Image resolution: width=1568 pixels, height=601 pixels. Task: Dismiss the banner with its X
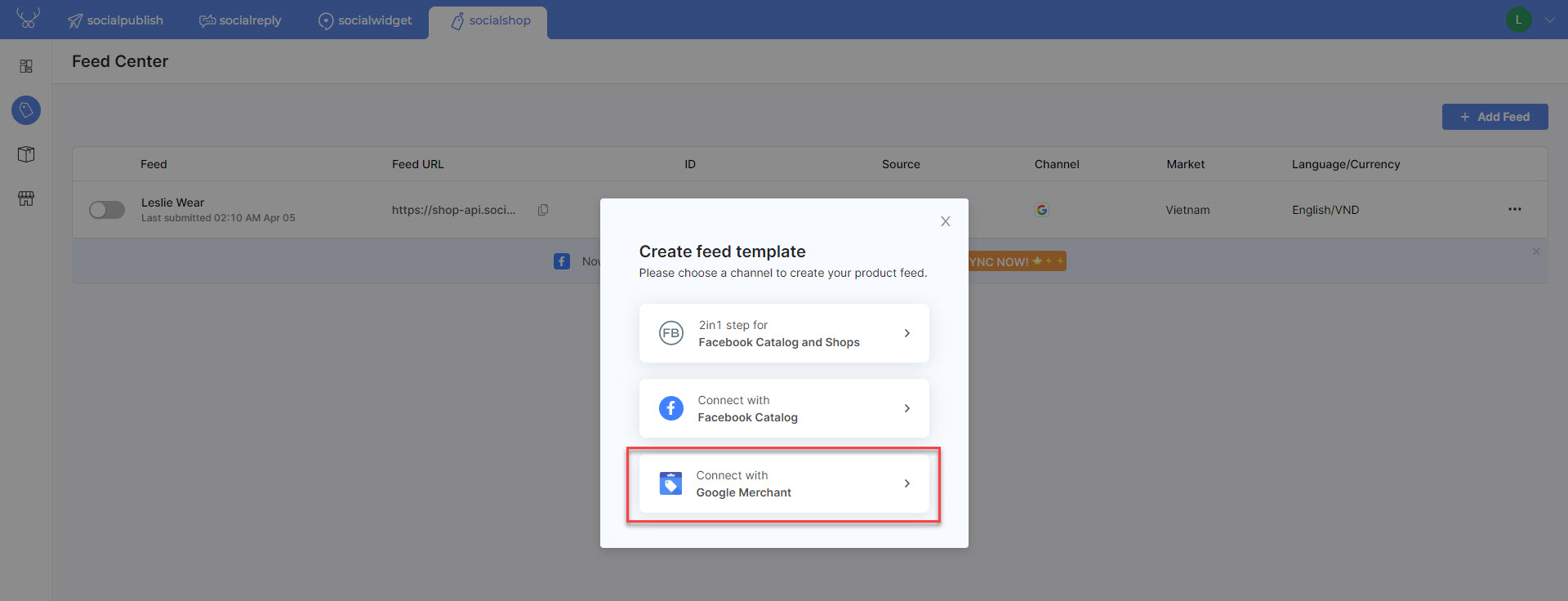tap(1536, 252)
